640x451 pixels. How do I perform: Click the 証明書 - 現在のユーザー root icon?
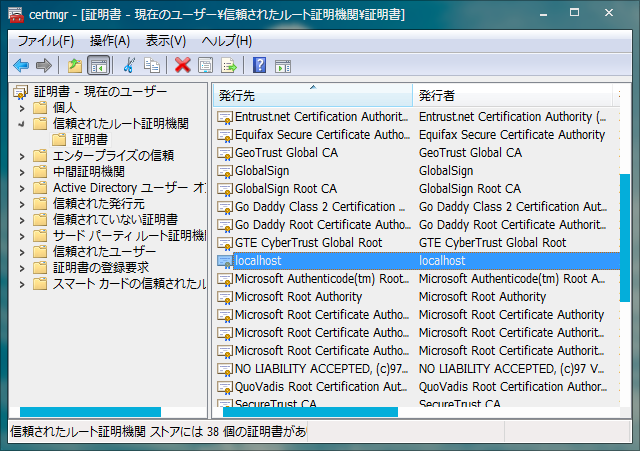20,92
